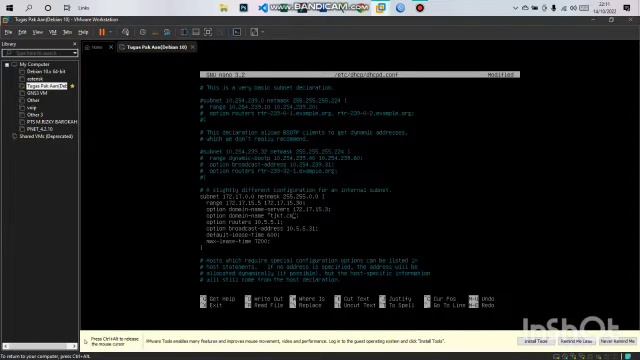Click library scrollbar right arrow
The width and height of the screenshot is (640, 360).
74,346
